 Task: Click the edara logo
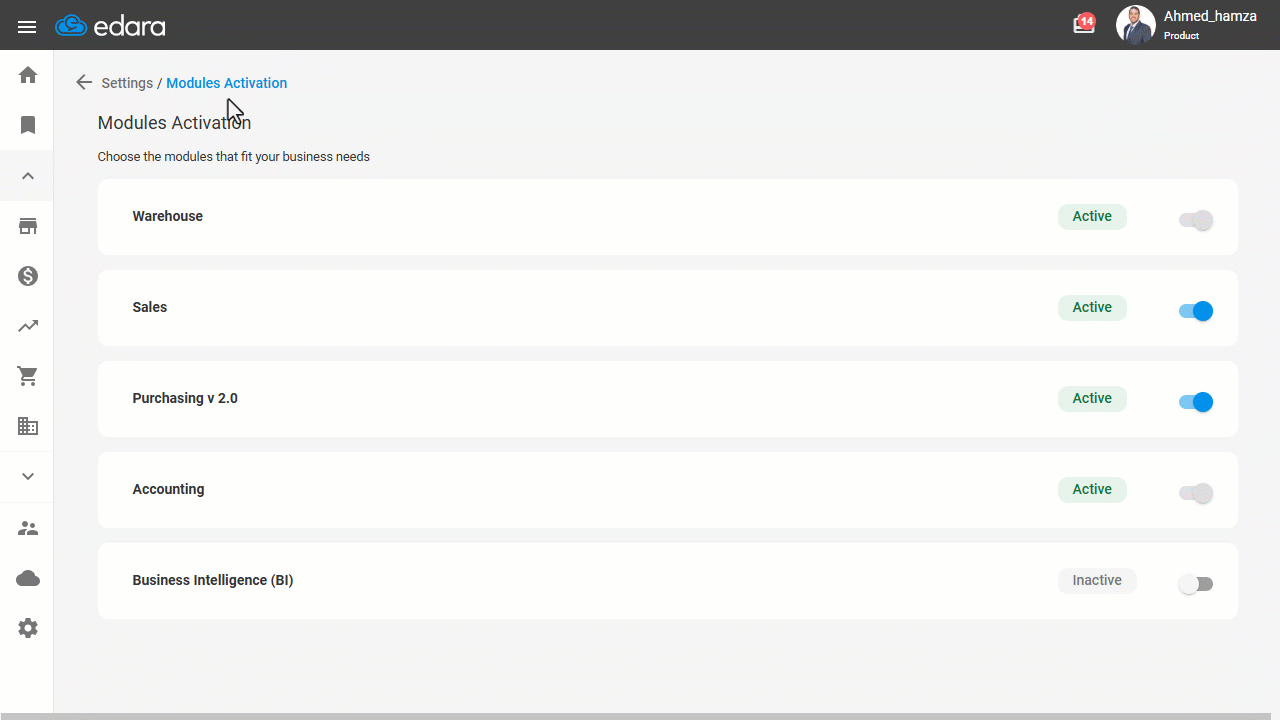[x=110, y=26]
